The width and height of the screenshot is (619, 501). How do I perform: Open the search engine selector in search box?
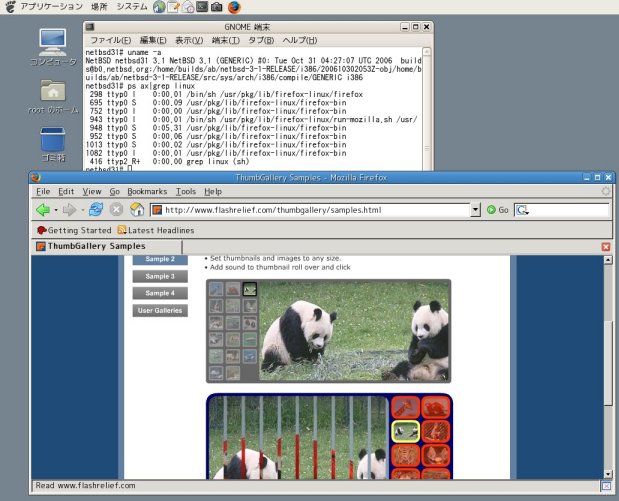[x=522, y=210]
